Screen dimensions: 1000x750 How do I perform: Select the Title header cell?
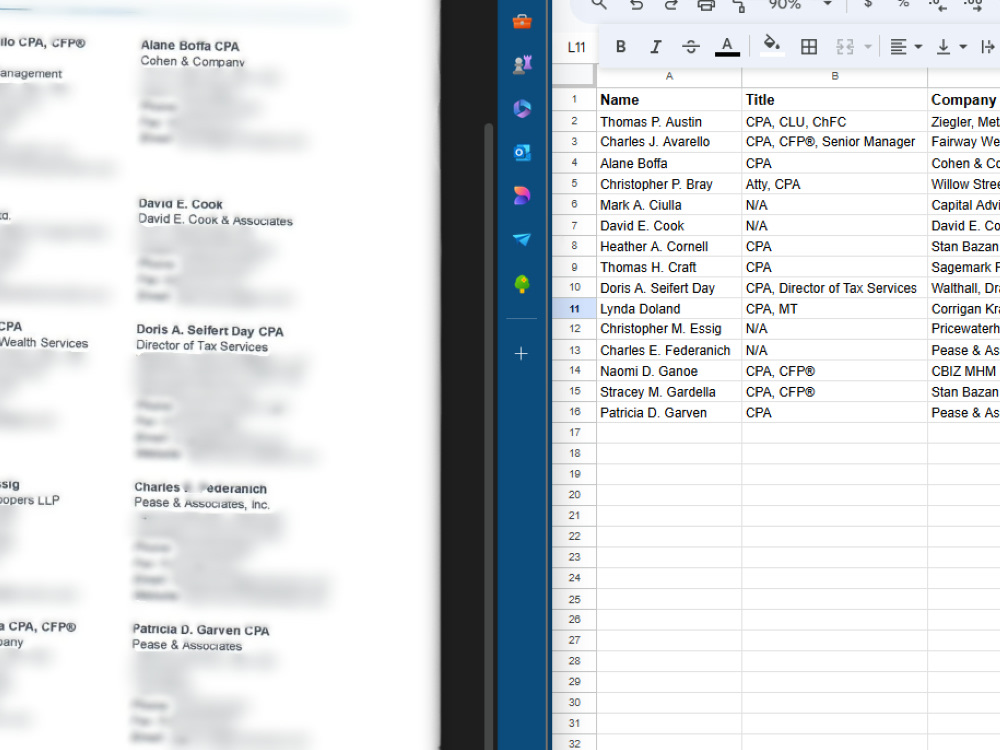[834, 99]
